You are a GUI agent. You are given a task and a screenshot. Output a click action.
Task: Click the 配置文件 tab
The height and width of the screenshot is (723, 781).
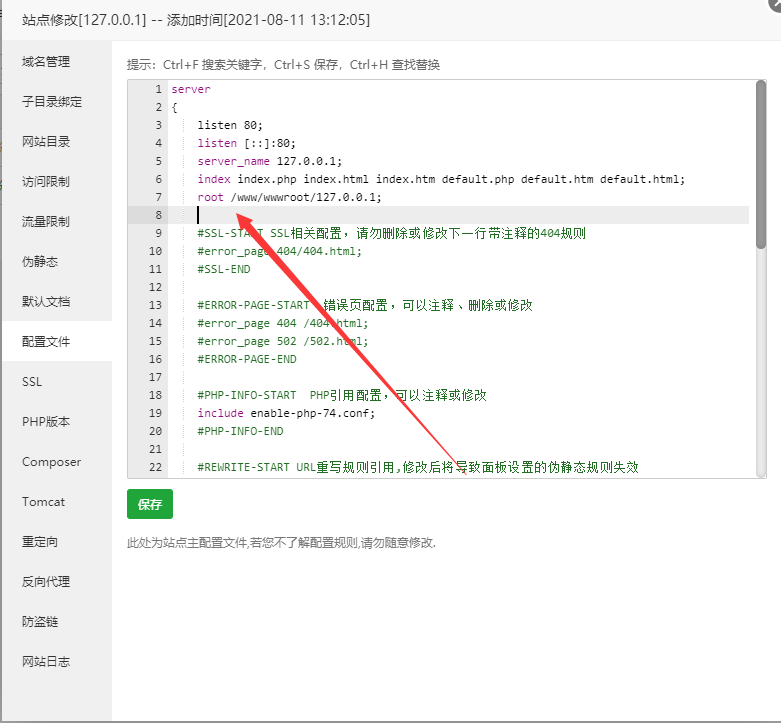click(46, 342)
